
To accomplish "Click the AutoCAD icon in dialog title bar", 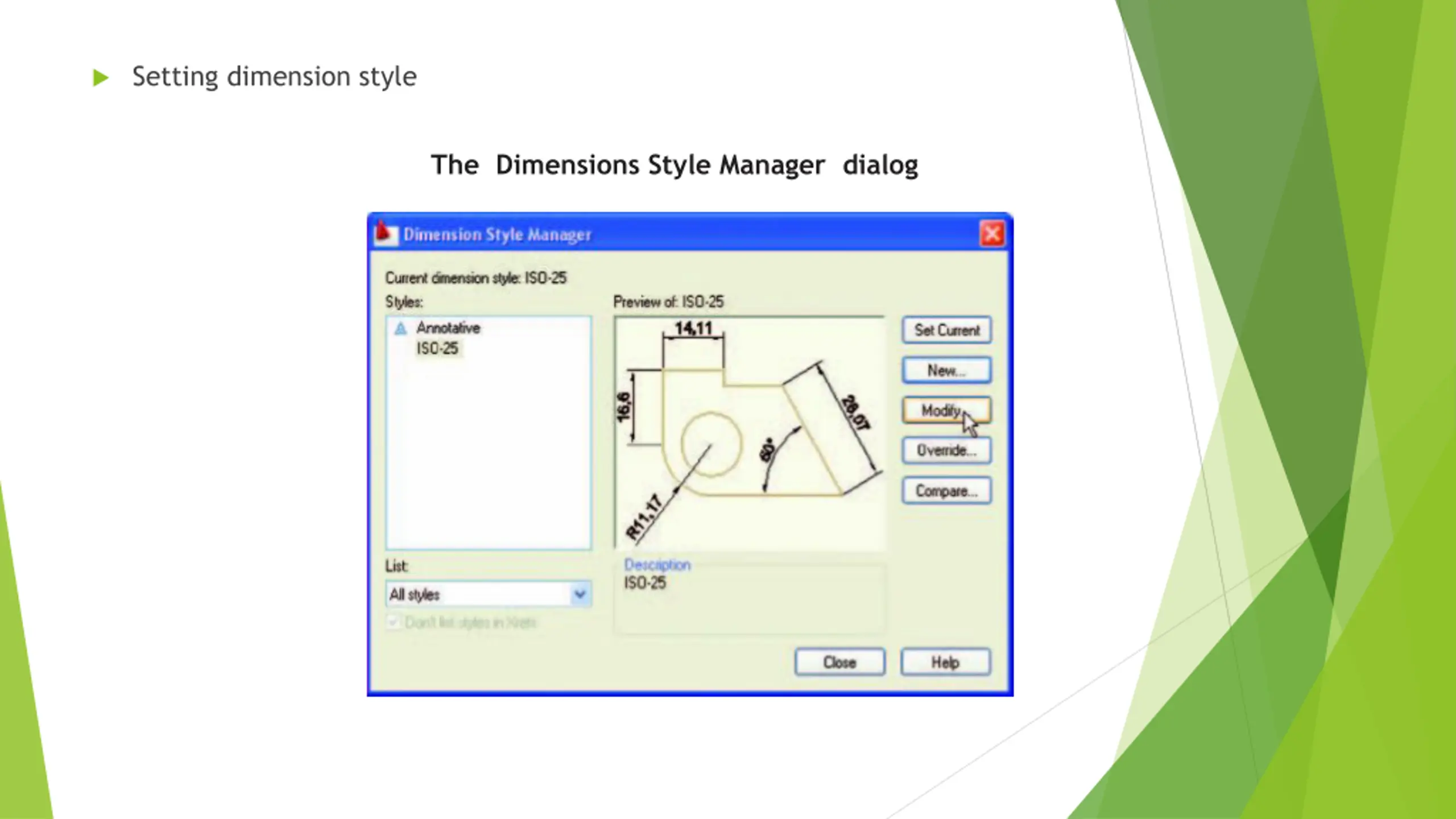I will point(385,233).
